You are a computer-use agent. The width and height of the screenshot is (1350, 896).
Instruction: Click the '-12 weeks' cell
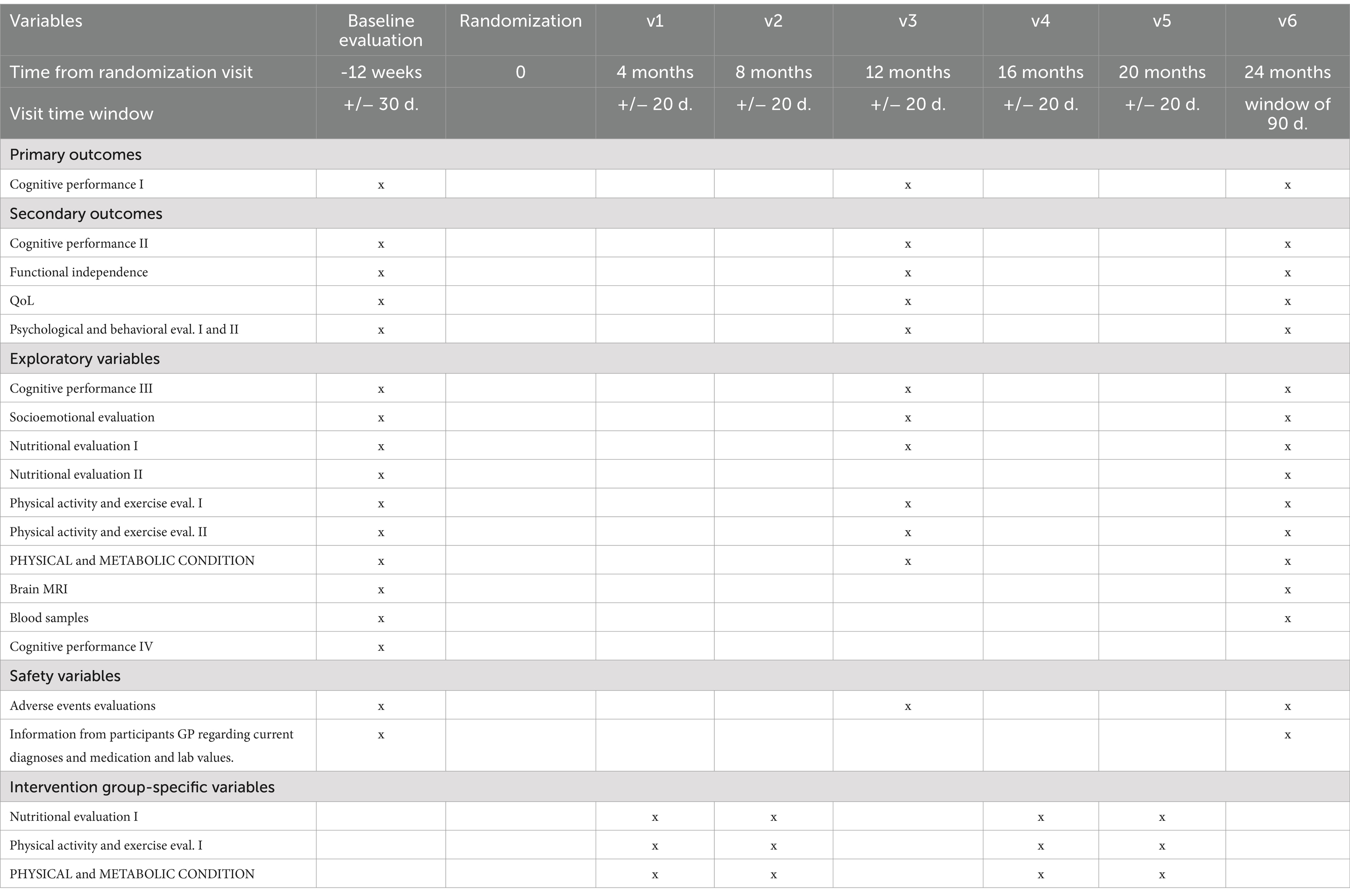[x=381, y=71]
